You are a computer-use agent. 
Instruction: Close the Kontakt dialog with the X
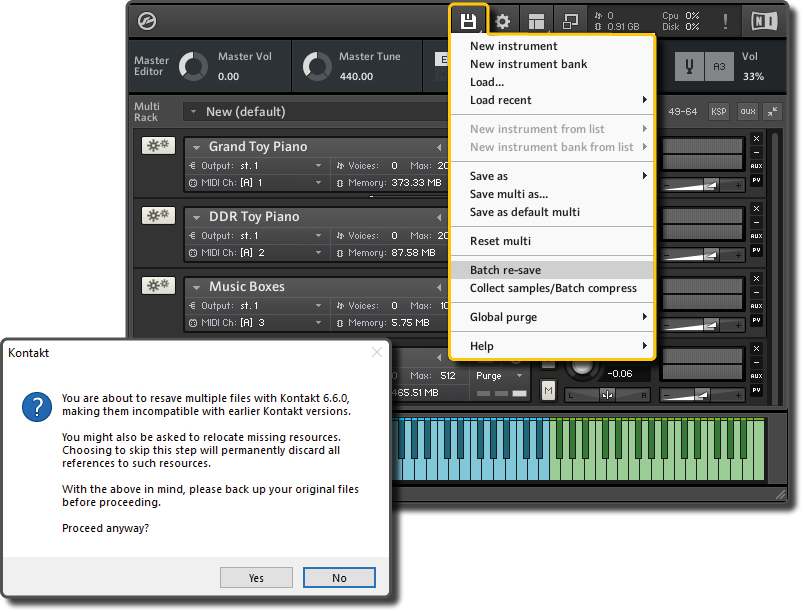pyautogui.click(x=377, y=352)
